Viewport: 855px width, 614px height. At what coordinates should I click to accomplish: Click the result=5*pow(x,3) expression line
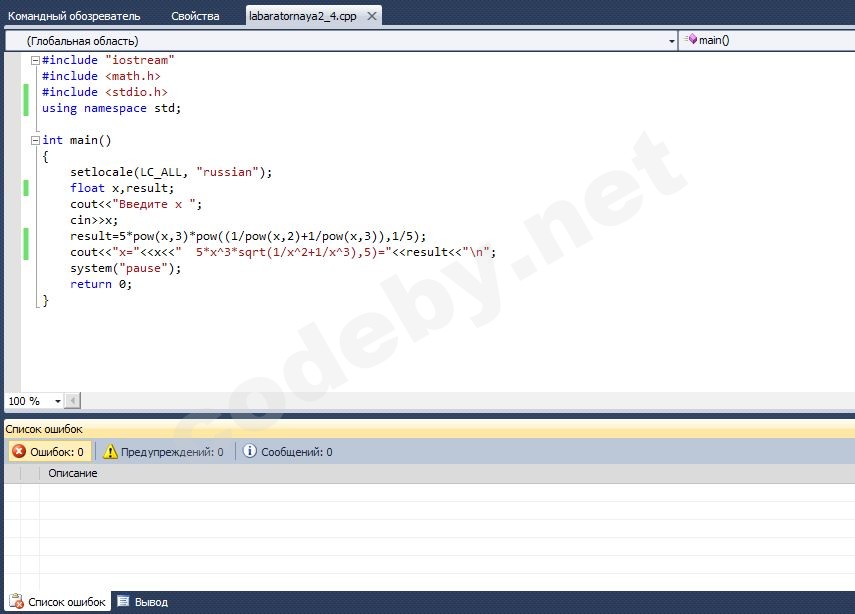click(x=248, y=236)
